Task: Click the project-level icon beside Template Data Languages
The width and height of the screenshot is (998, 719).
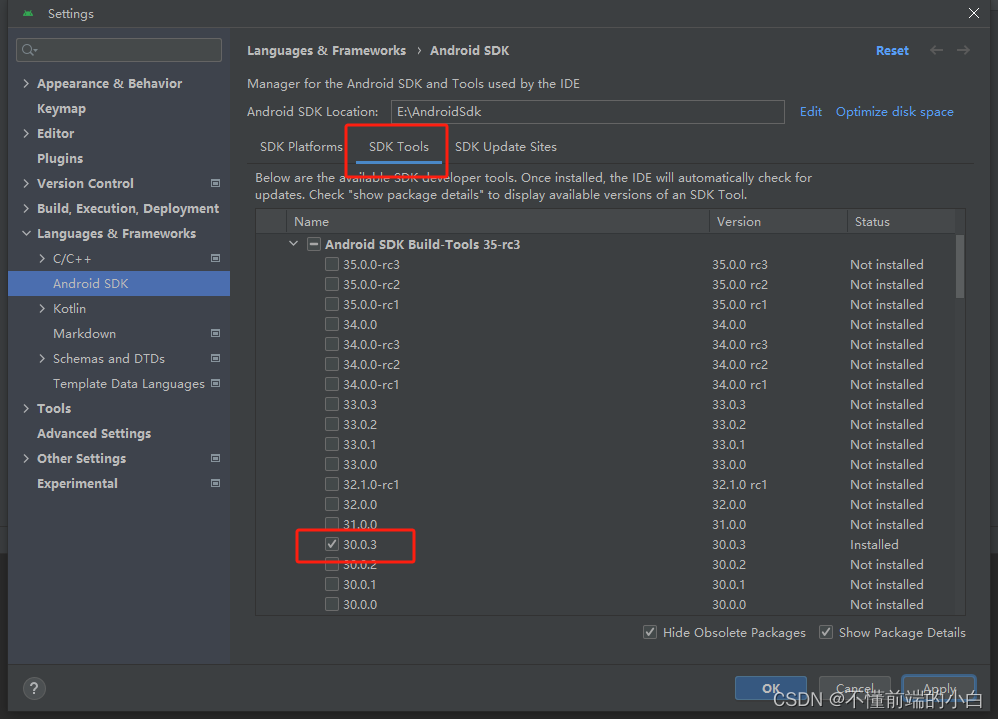Action: (216, 383)
